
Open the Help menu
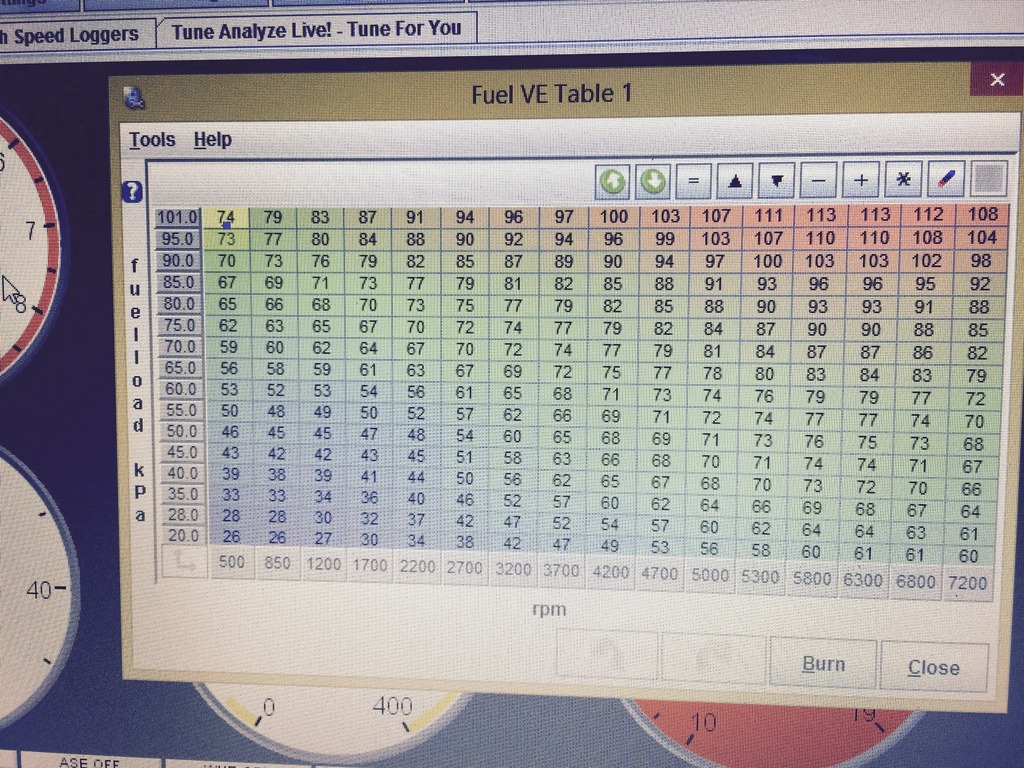[212, 140]
